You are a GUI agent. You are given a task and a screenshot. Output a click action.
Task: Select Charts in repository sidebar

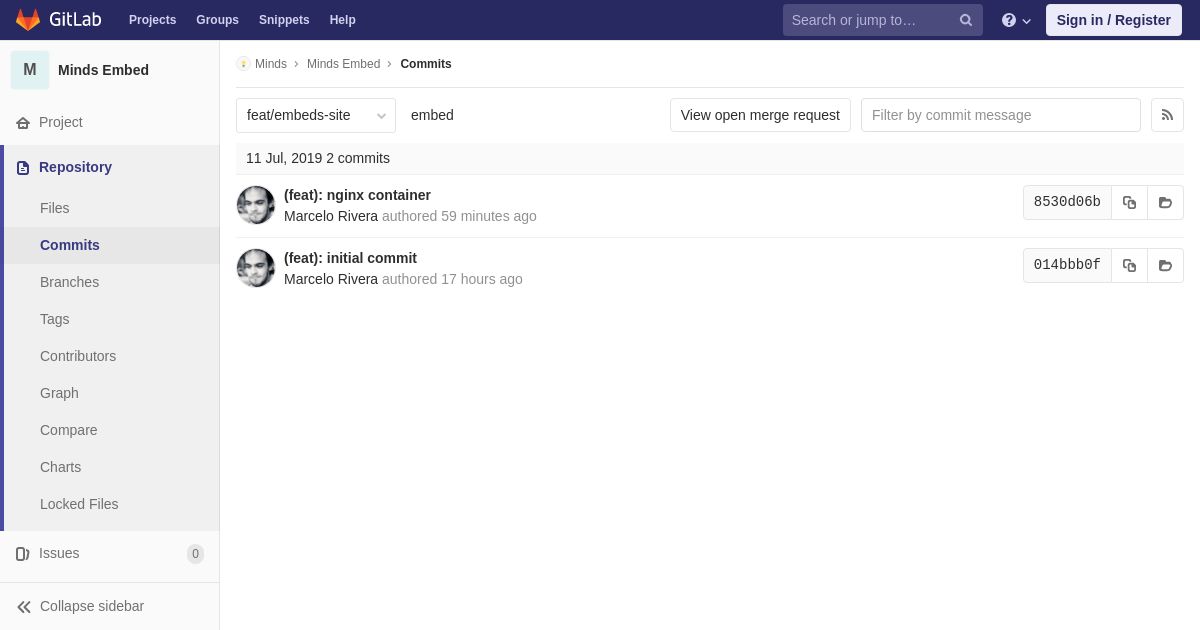click(x=60, y=467)
